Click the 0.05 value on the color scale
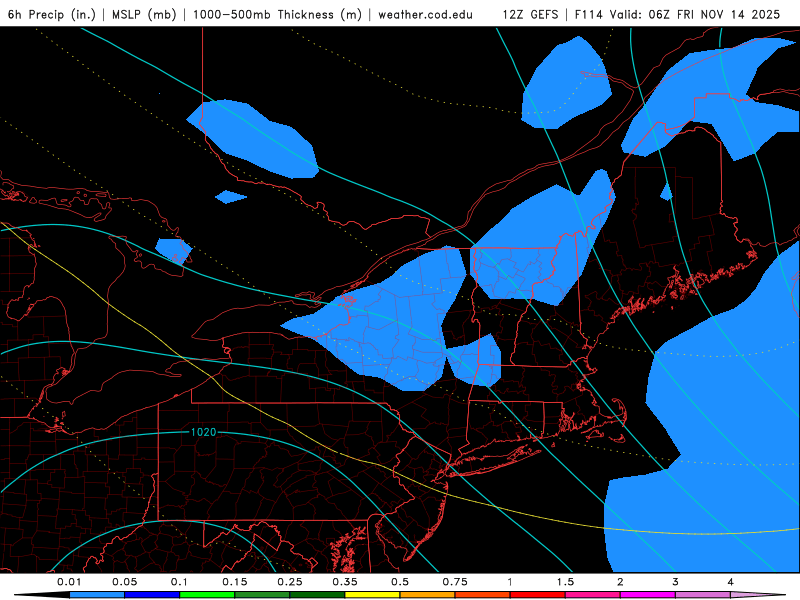The width and height of the screenshot is (800, 600). pos(124,582)
